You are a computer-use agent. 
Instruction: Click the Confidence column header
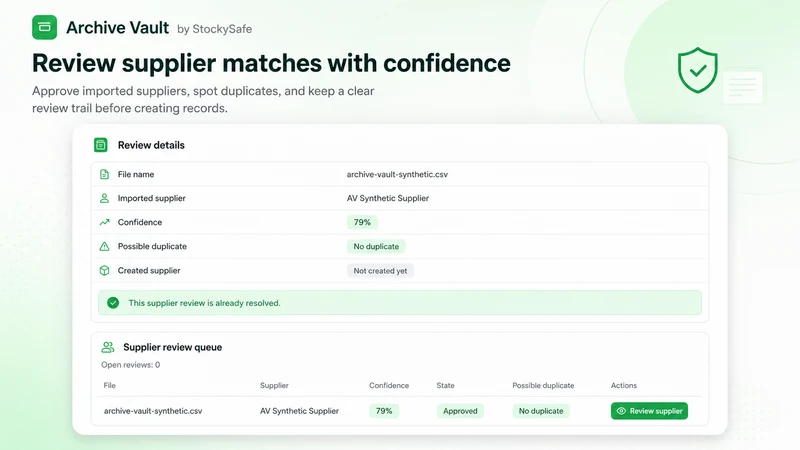point(389,386)
